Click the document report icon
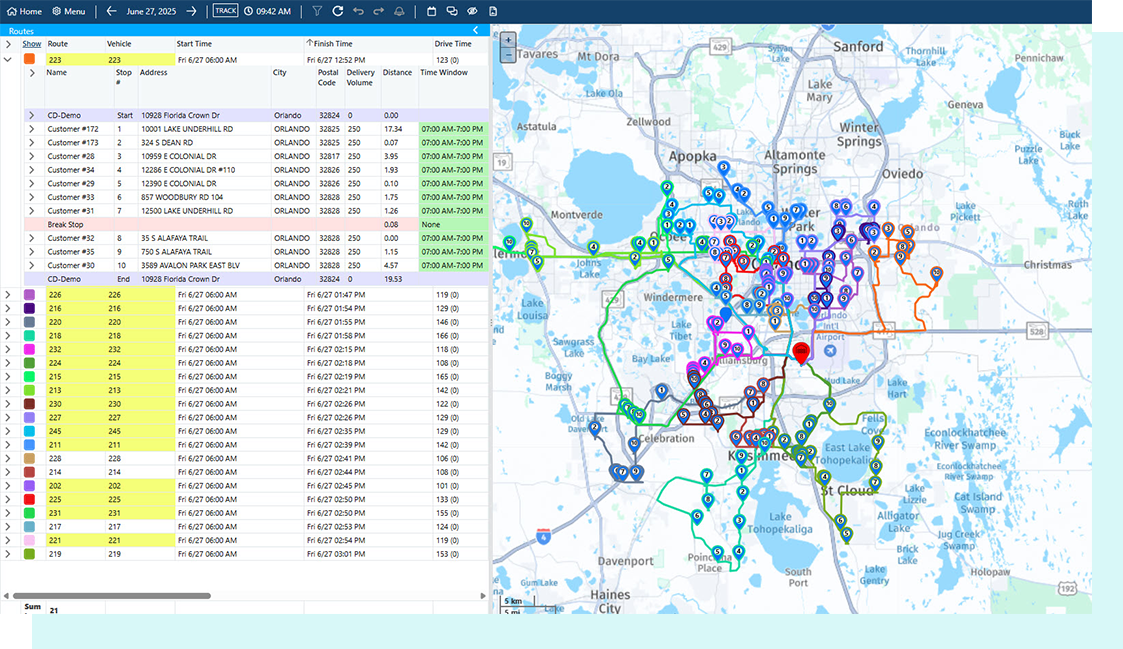Viewport: 1123px width, 649px height. click(x=493, y=11)
